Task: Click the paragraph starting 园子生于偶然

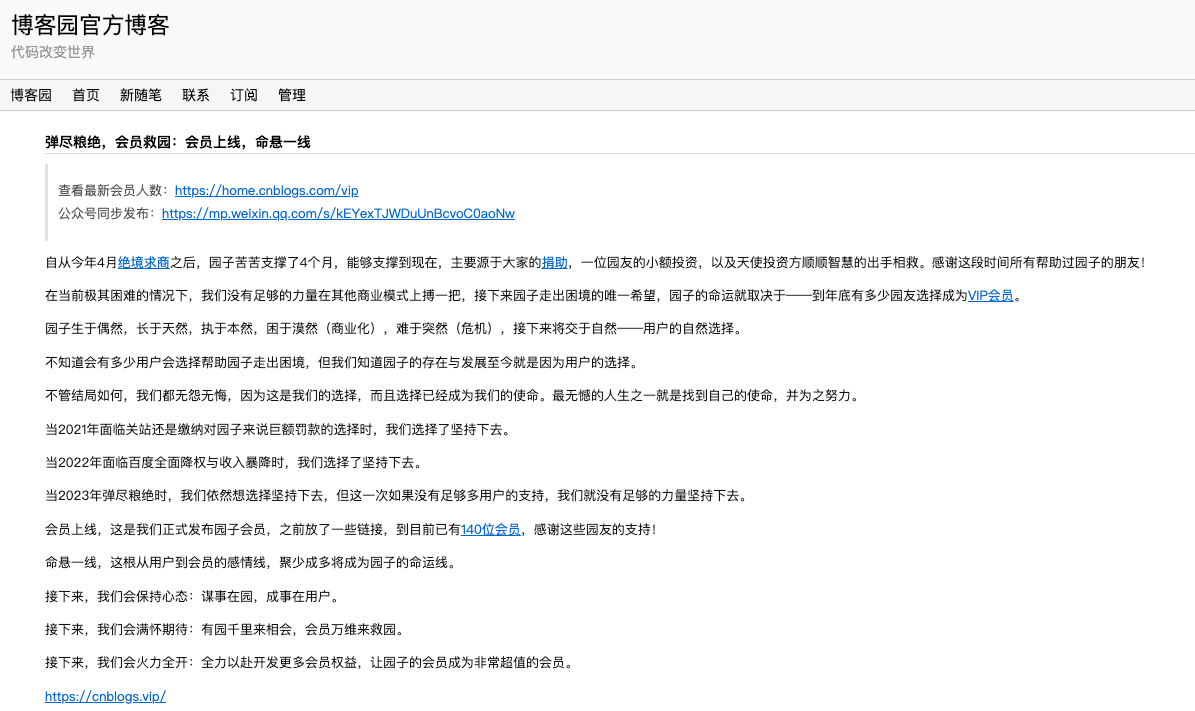Action: click(393, 328)
